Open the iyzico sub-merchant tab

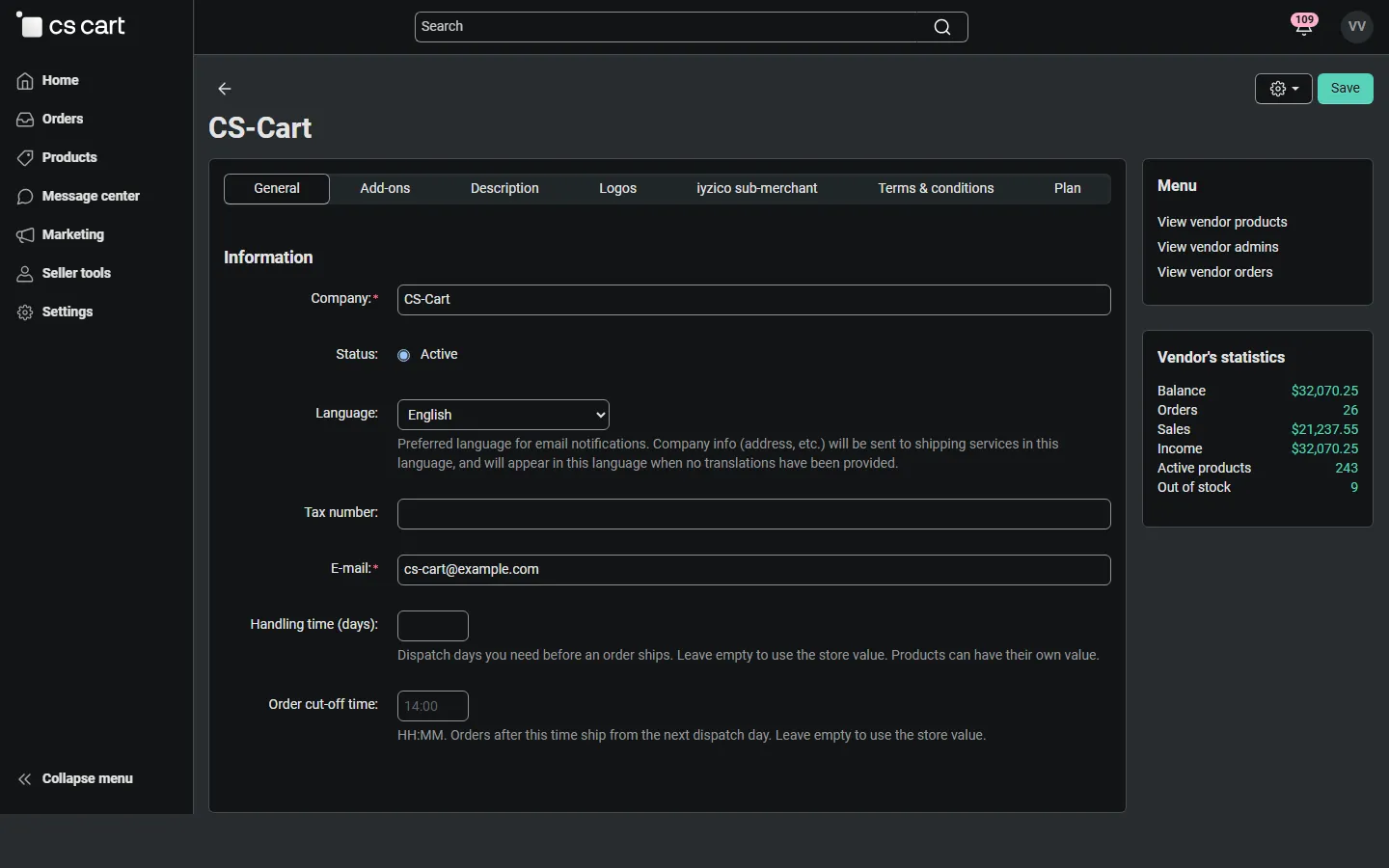coord(757,189)
